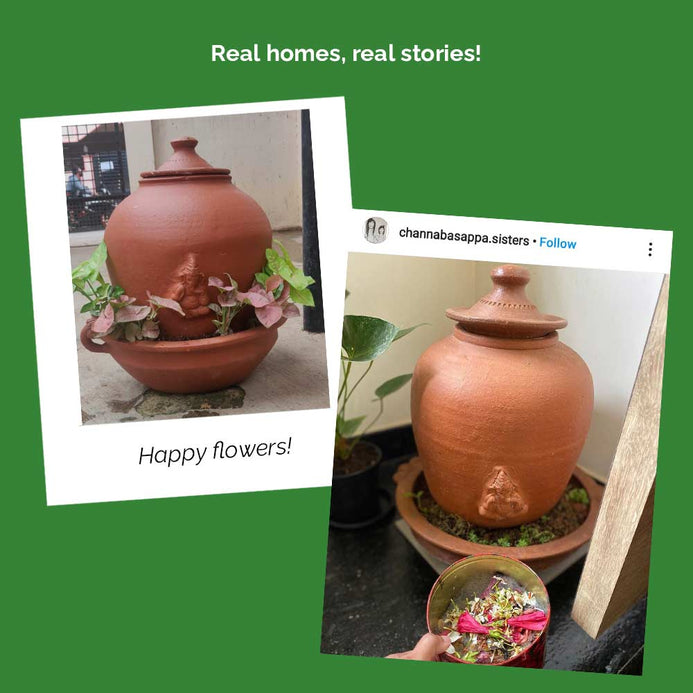Click the Happy flowers! caption text
The image size is (693, 693).
click(215, 452)
